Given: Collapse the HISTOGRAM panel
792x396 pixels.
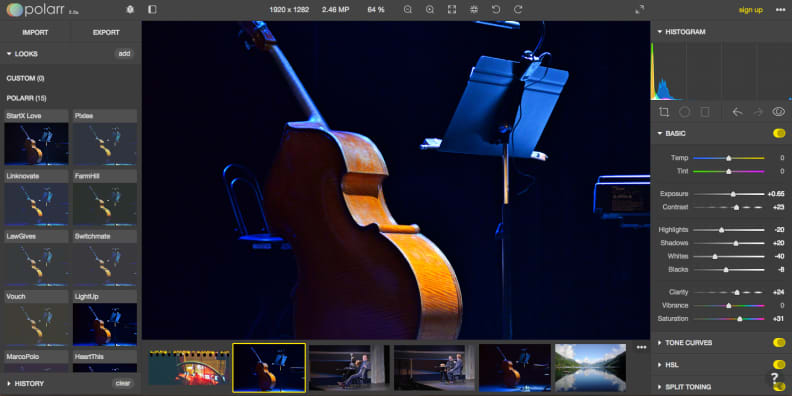Looking at the screenshot, I should pos(659,32).
